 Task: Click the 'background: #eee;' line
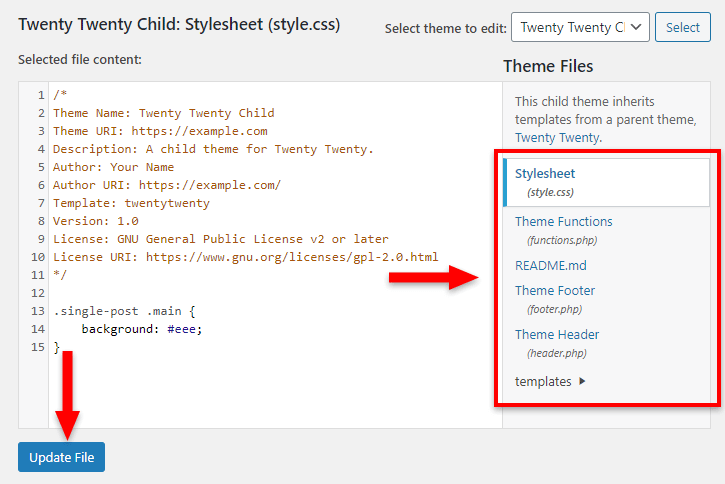tap(142, 330)
